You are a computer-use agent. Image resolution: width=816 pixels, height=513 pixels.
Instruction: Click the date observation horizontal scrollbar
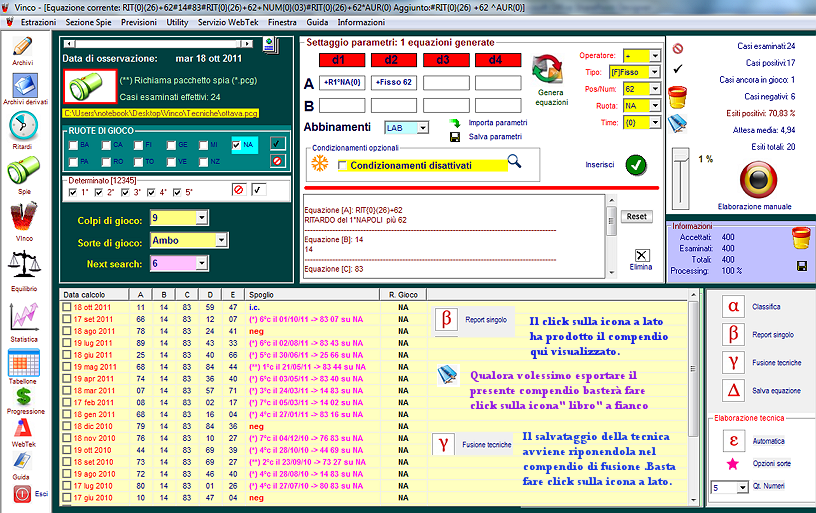click(159, 44)
